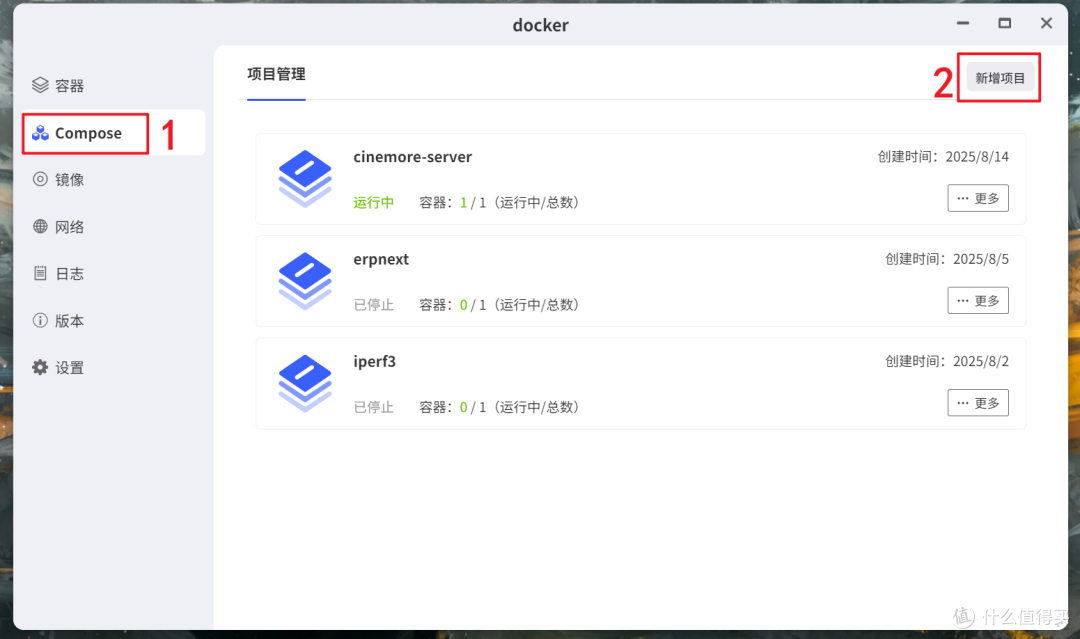1080x639 pixels.
Task: Show 更多 actions for iperf3
Action: [x=977, y=403]
